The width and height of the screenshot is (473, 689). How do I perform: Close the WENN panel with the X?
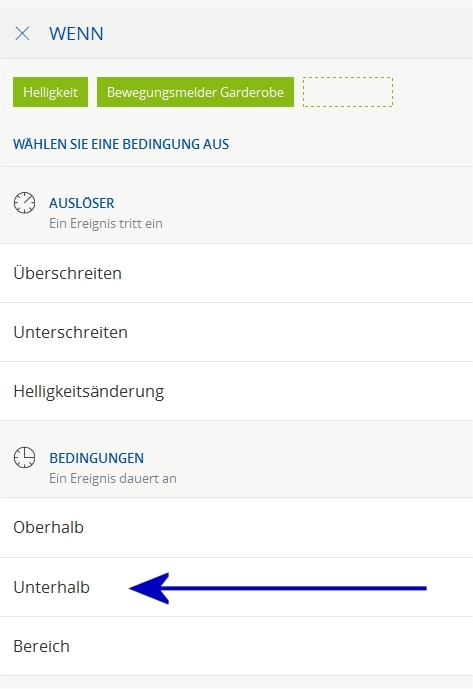[x=22, y=33]
